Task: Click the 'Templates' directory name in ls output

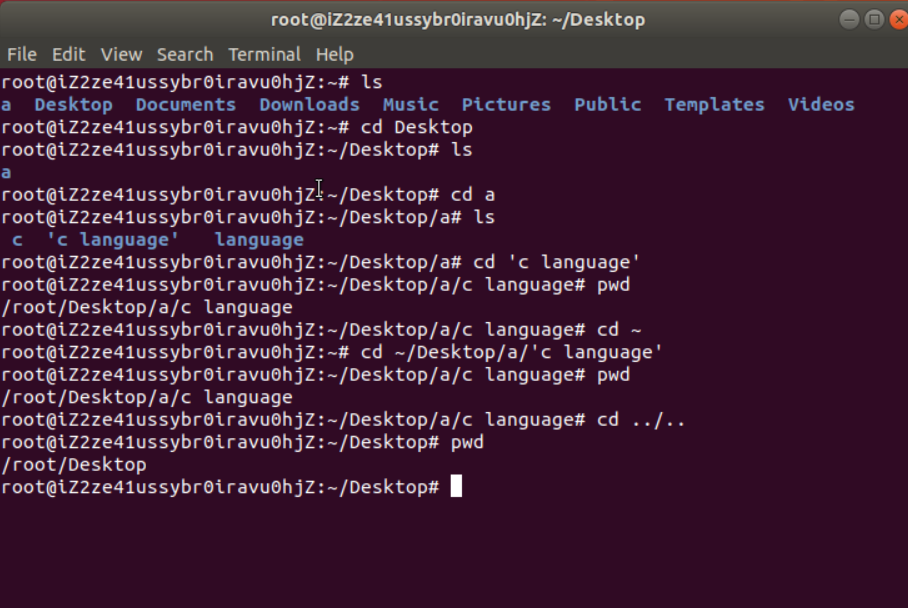Action: coord(714,105)
